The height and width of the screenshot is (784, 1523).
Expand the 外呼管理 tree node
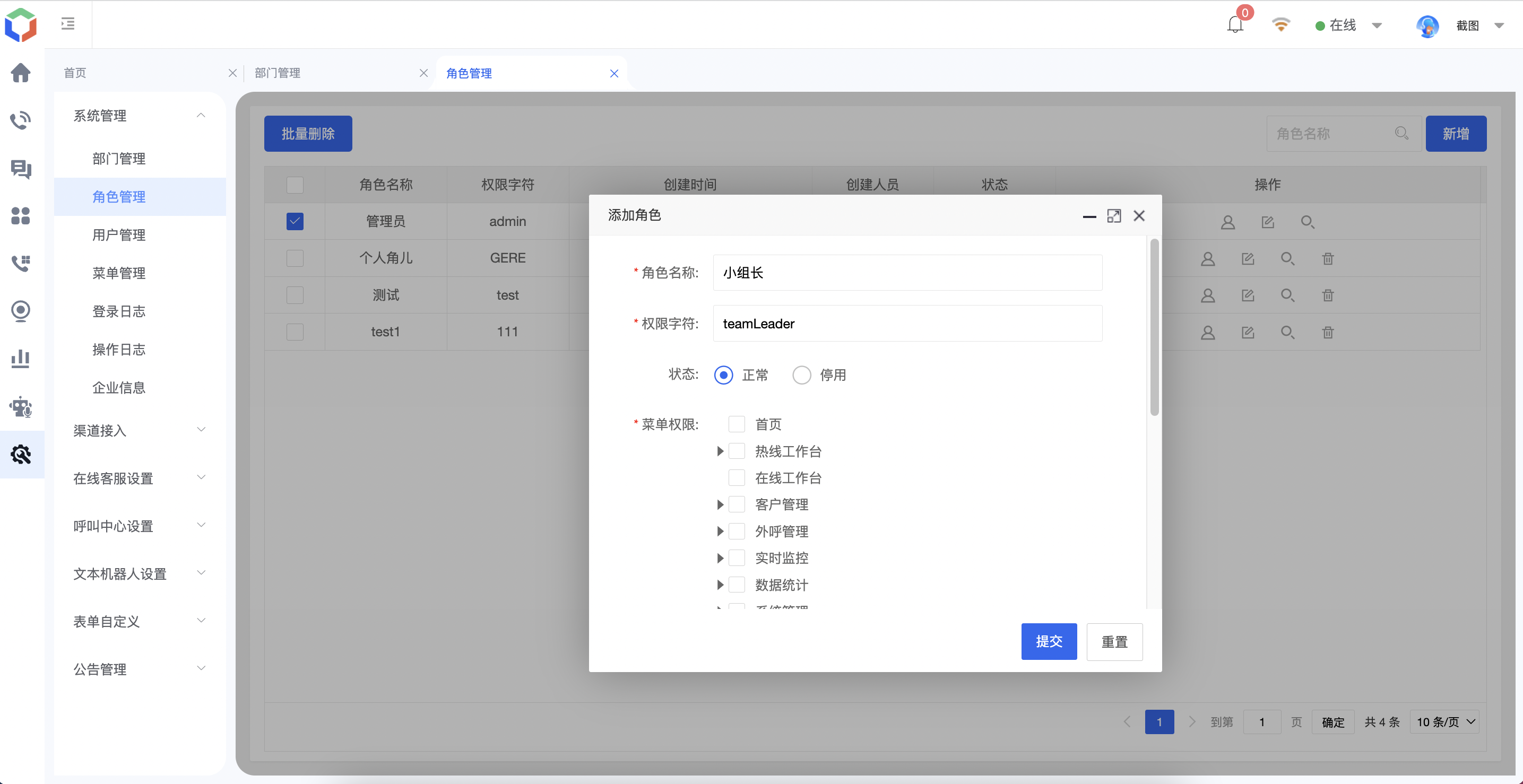coord(720,531)
